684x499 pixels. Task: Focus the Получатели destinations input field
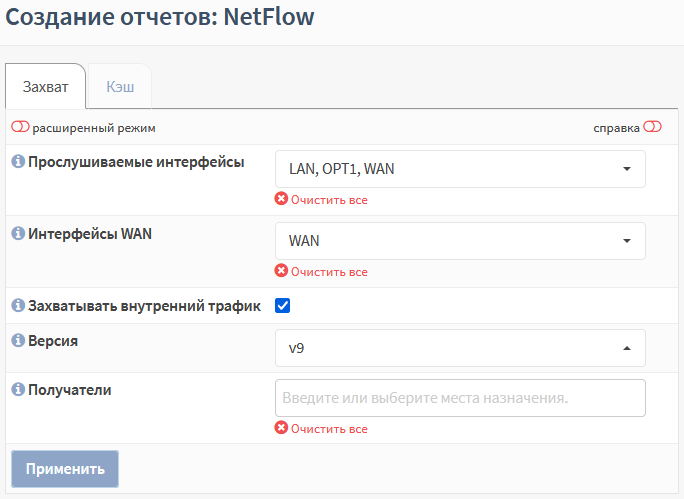tap(460, 398)
